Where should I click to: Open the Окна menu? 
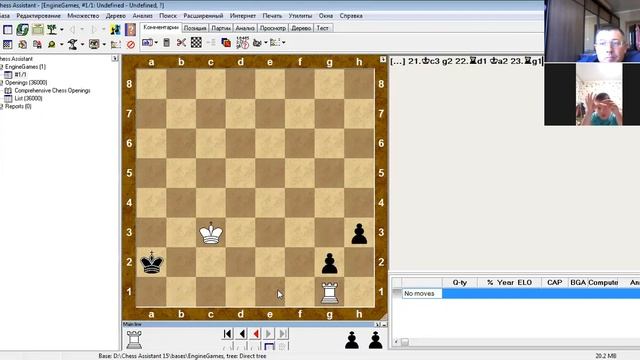pyautogui.click(x=326, y=16)
